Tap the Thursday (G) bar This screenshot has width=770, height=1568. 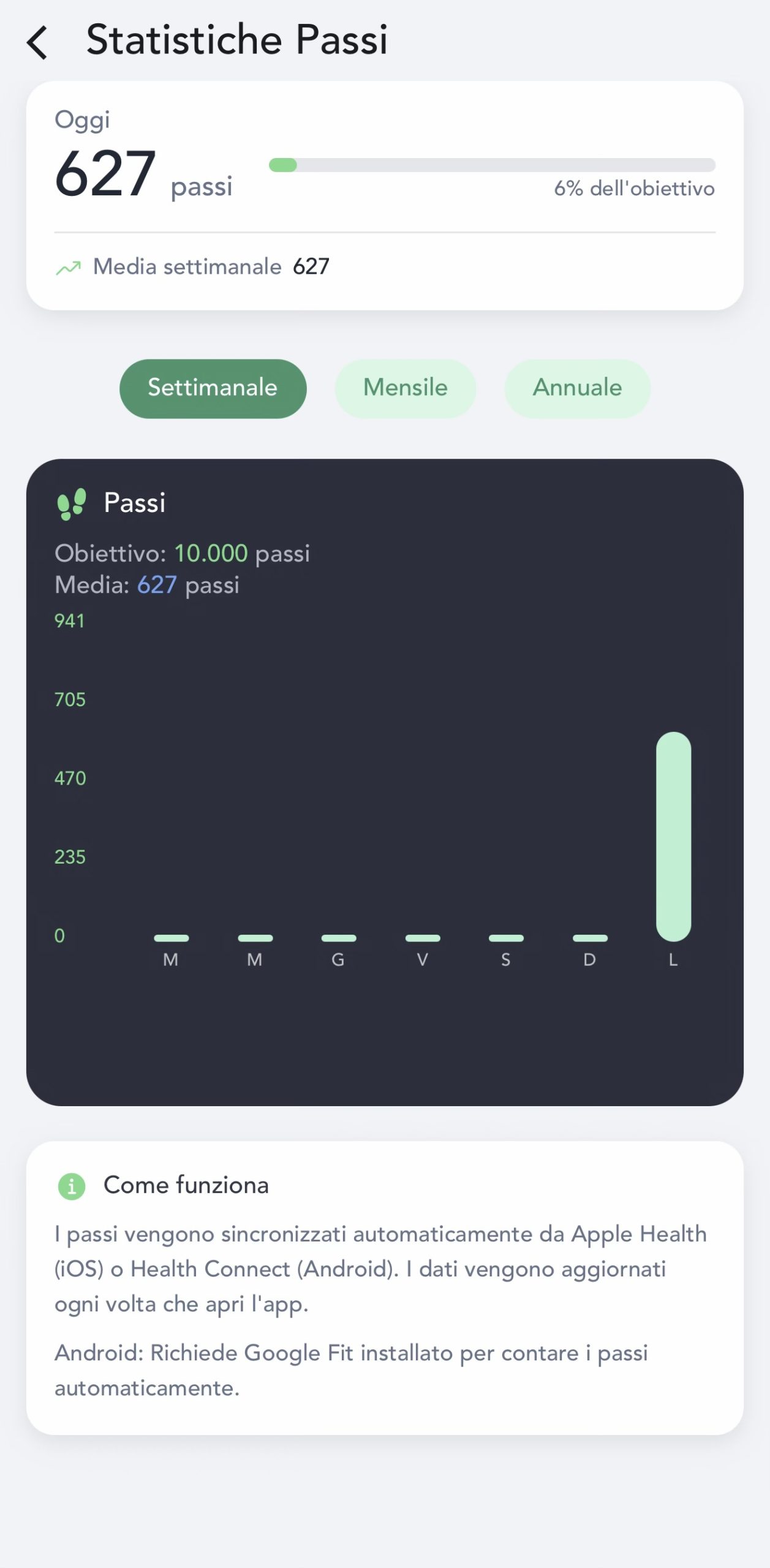tap(339, 938)
